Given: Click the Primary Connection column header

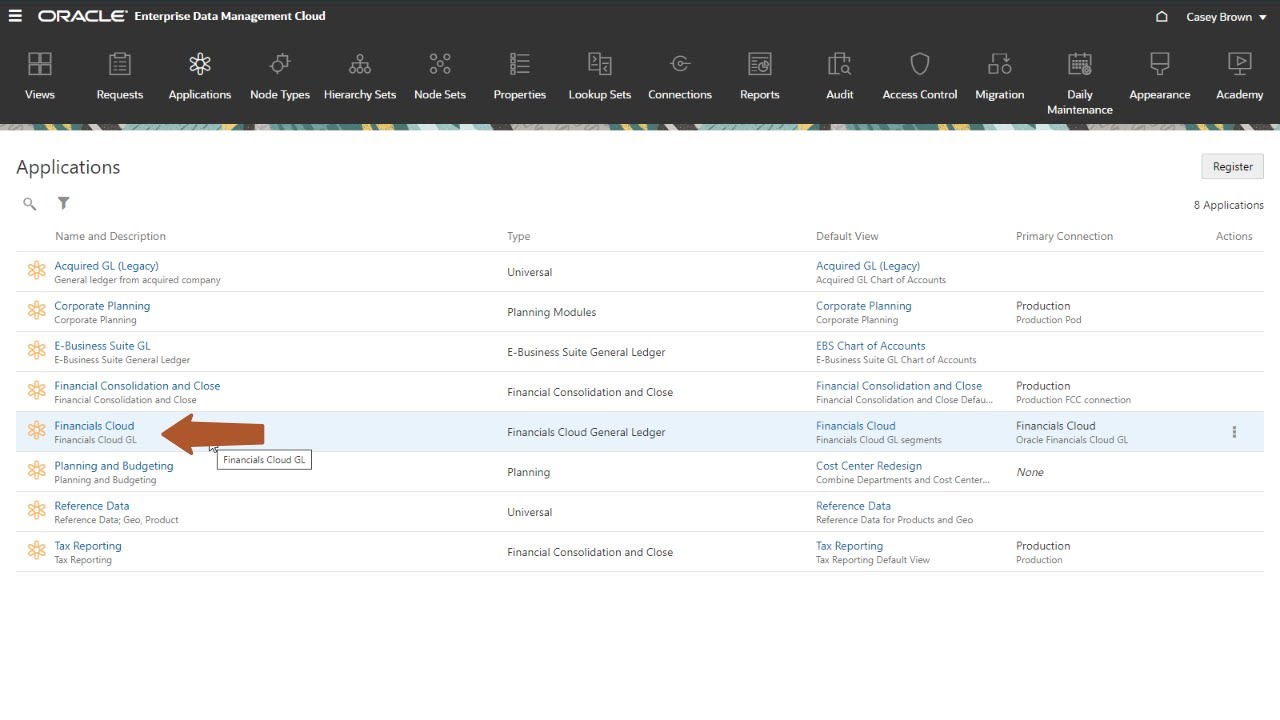Looking at the screenshot, I should point(1064,237).
